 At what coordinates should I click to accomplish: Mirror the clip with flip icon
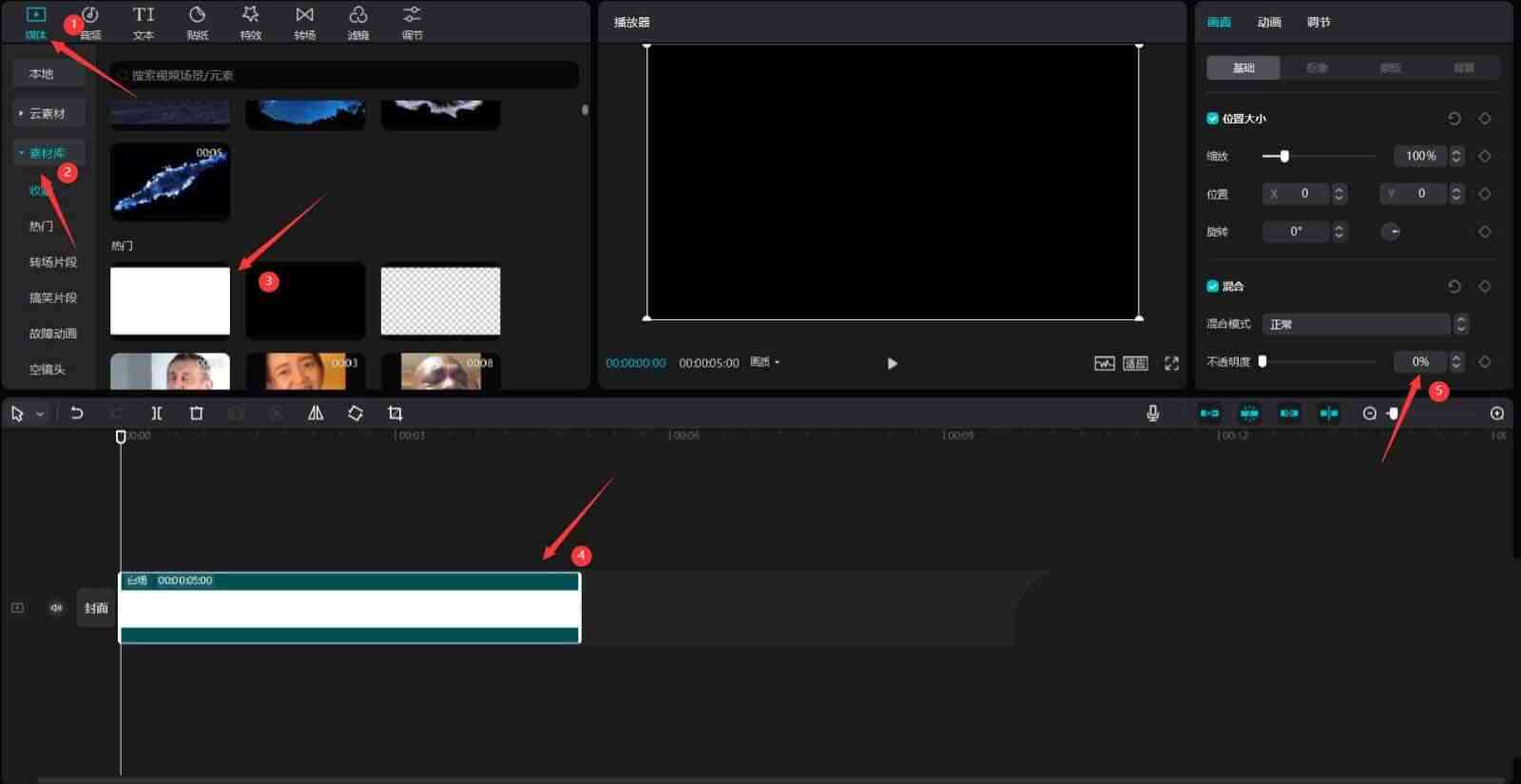click(x=316, y=413)
